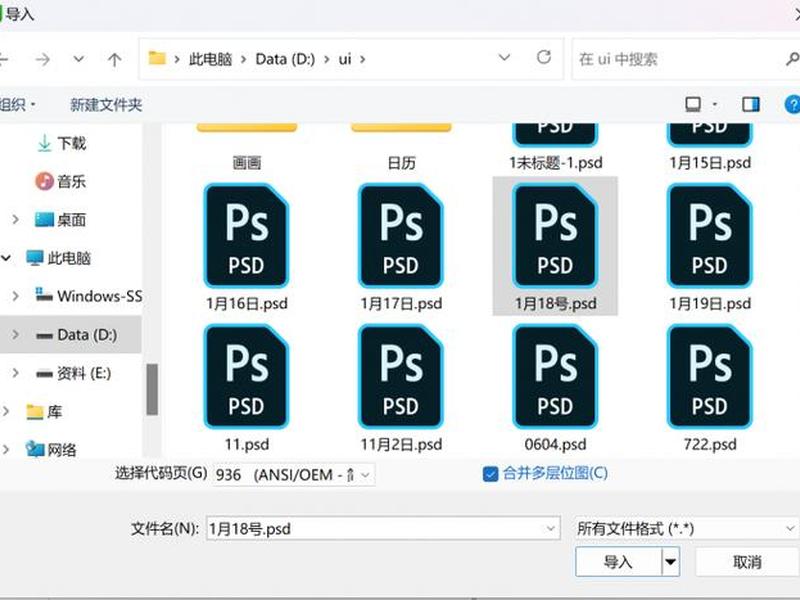Viewport: 800px width, 600px height.
Task: Click the 取消 button
Action: pyautogui.click(x=747, y=562)
